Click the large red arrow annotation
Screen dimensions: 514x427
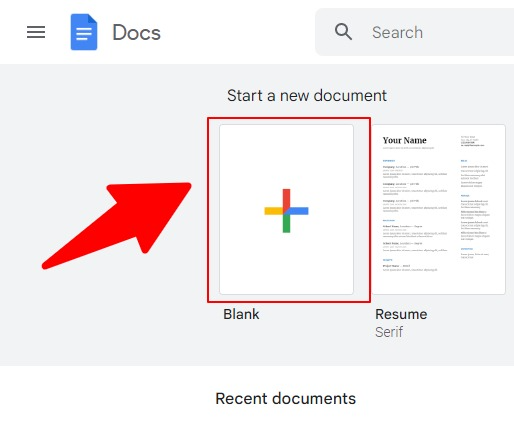pos(117,226)
